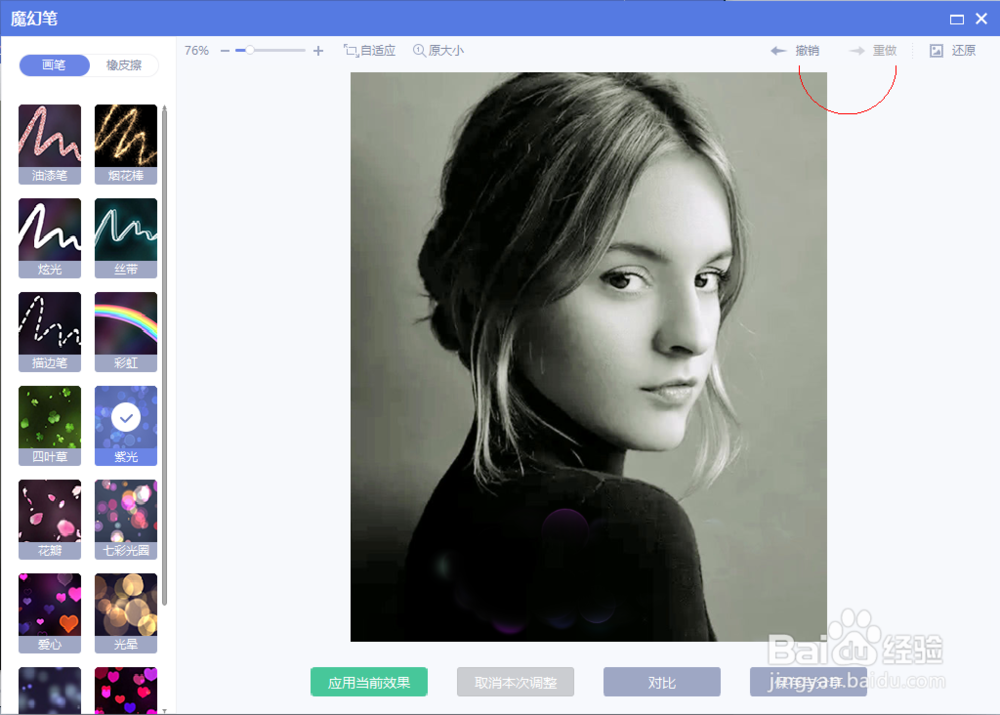Switch to 画笔 brush mode

click(x=54, y=65)
